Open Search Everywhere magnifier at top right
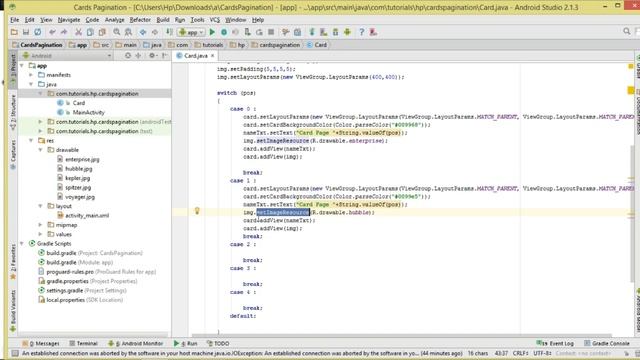640x360 pixels. click(627, 31)
